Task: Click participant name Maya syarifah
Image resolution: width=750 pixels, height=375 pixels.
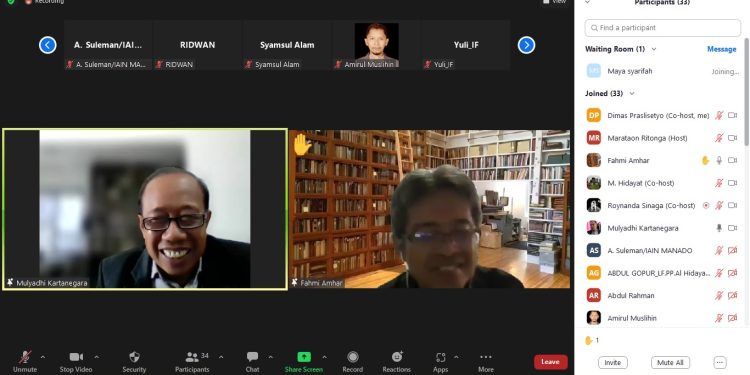Action: tap(630, 71)
